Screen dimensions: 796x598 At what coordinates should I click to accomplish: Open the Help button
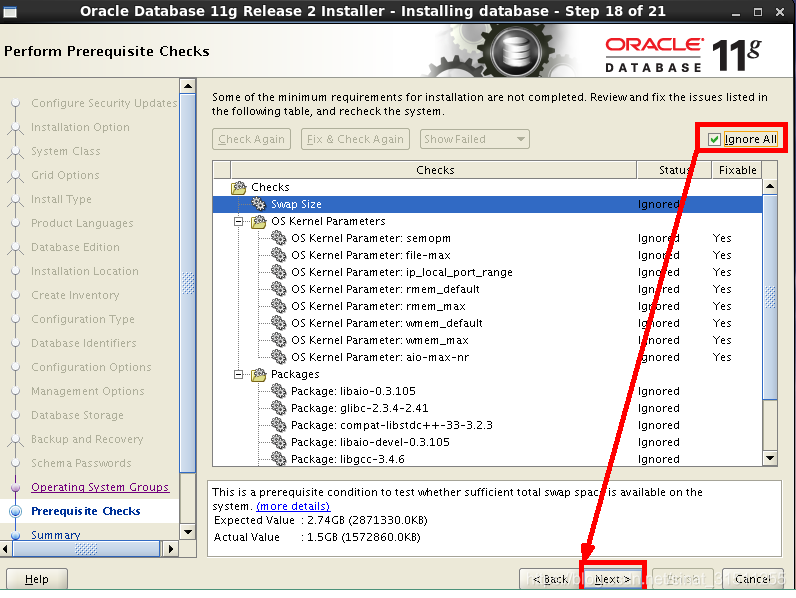[37, 579]
